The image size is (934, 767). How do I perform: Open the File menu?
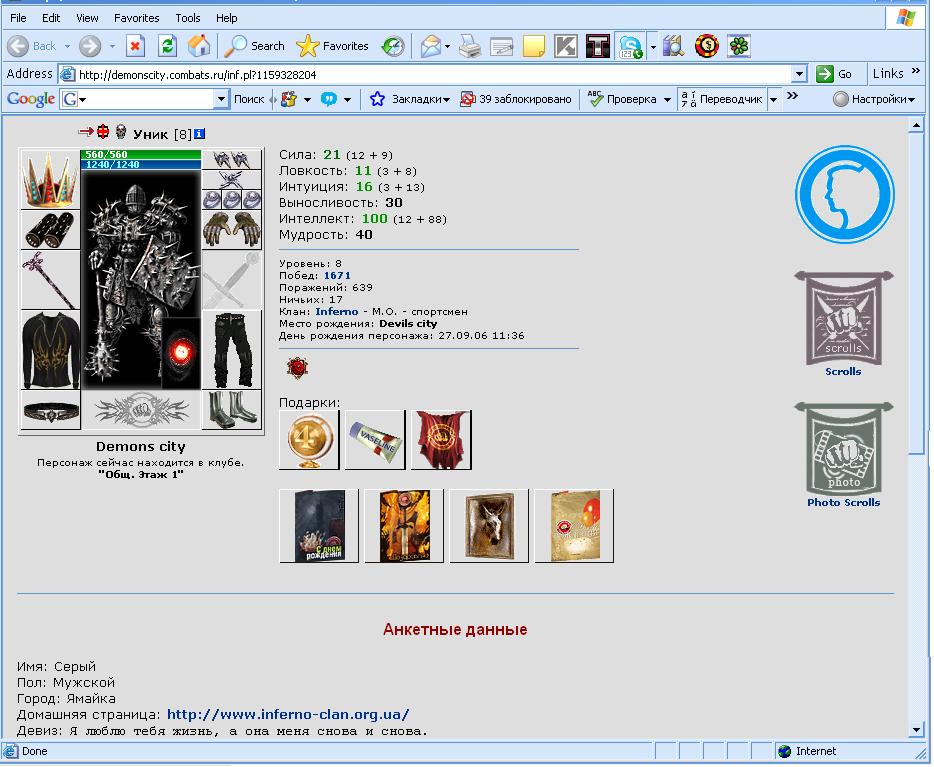point(18,18)
